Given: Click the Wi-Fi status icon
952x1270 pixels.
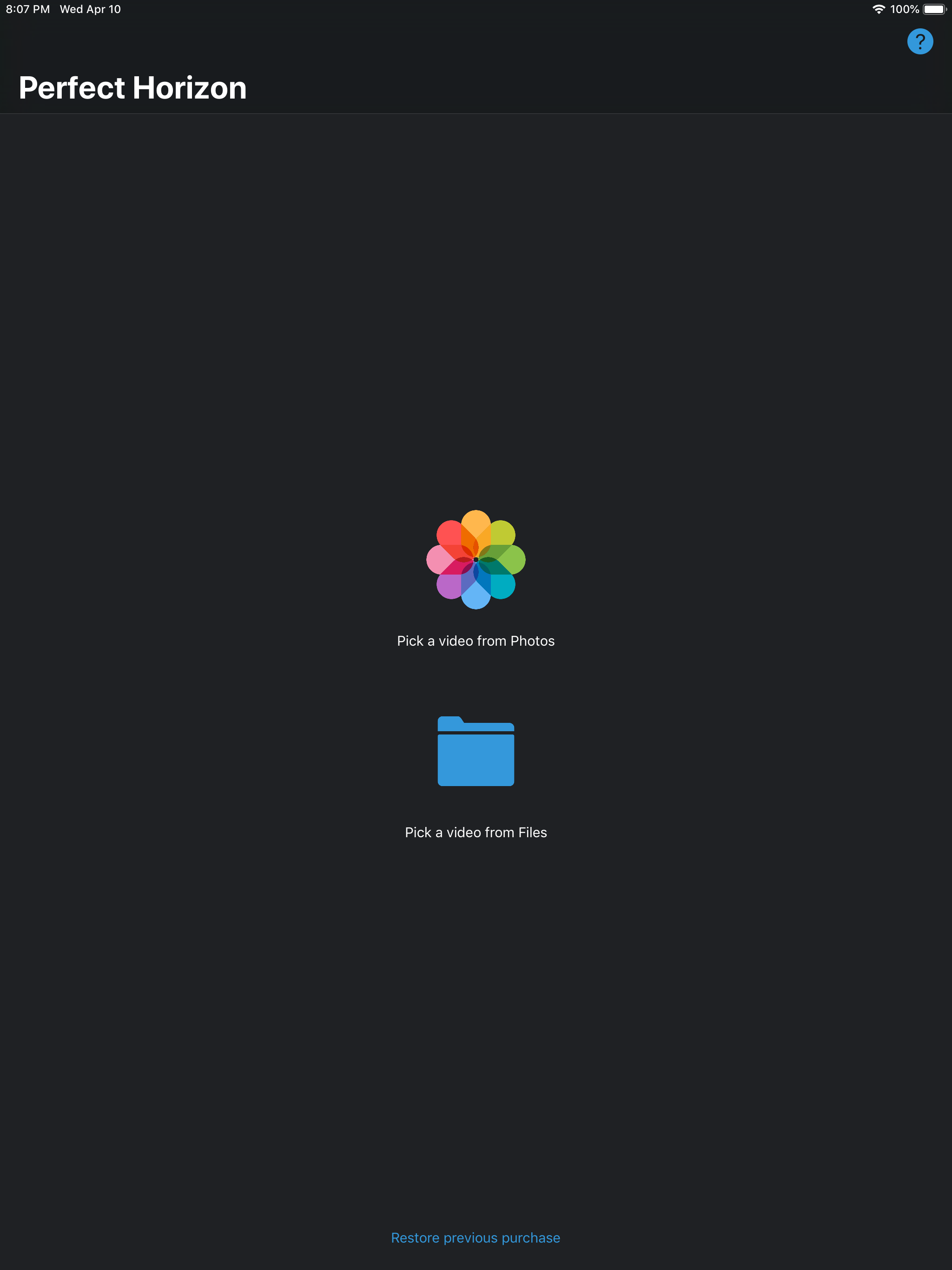Looking at the screenshot, I should pos(878,9).
